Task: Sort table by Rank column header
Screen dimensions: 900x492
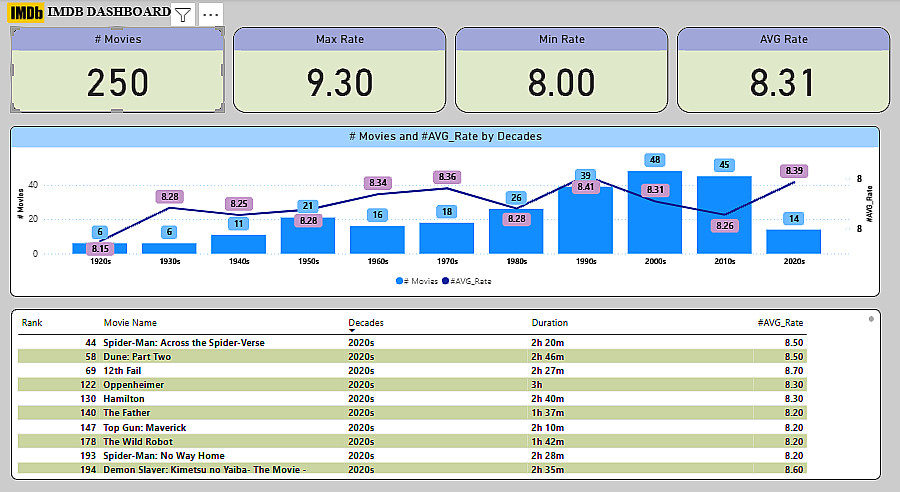Action: click(32, 323)
